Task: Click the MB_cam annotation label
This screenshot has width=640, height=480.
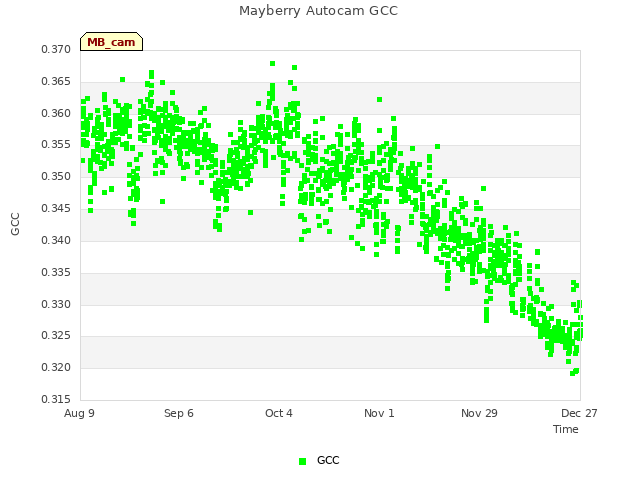Action: [111, 42]
